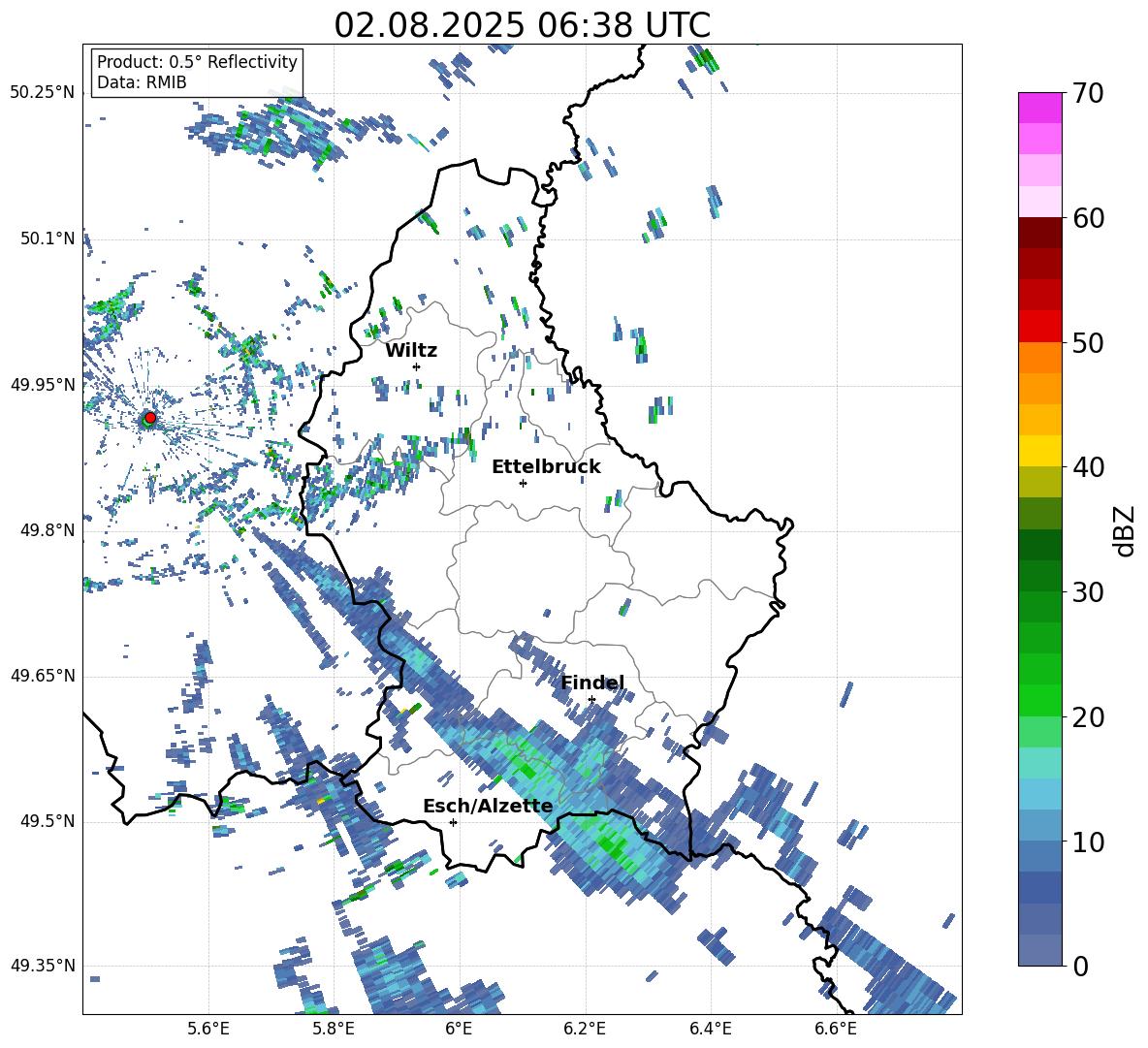
Task: Click the 49.8°N latitude label
Action: [x=48, y=530]
